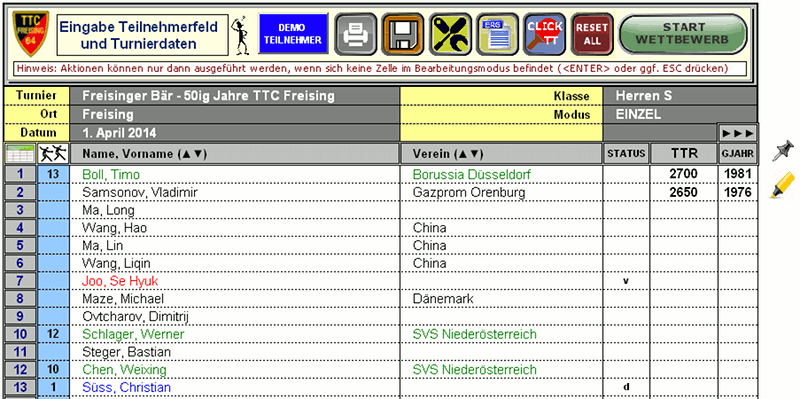
Task: Click the stick figure icon
Action: coord(240,36)
